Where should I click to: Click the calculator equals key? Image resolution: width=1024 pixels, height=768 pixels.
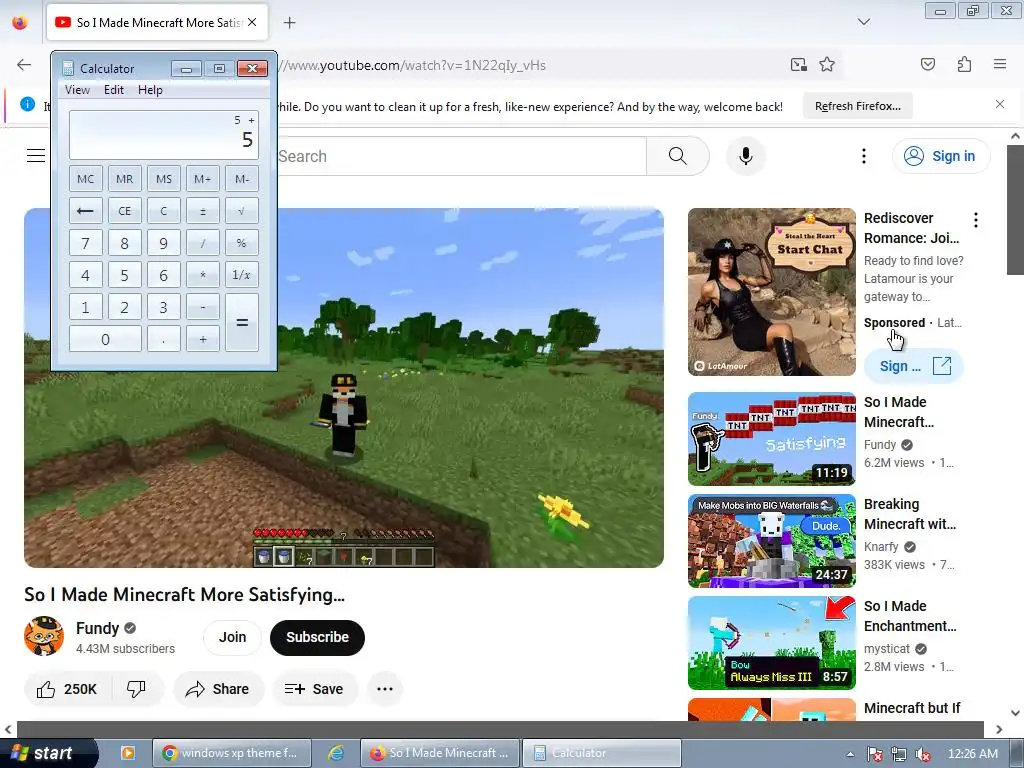point(242,323)
